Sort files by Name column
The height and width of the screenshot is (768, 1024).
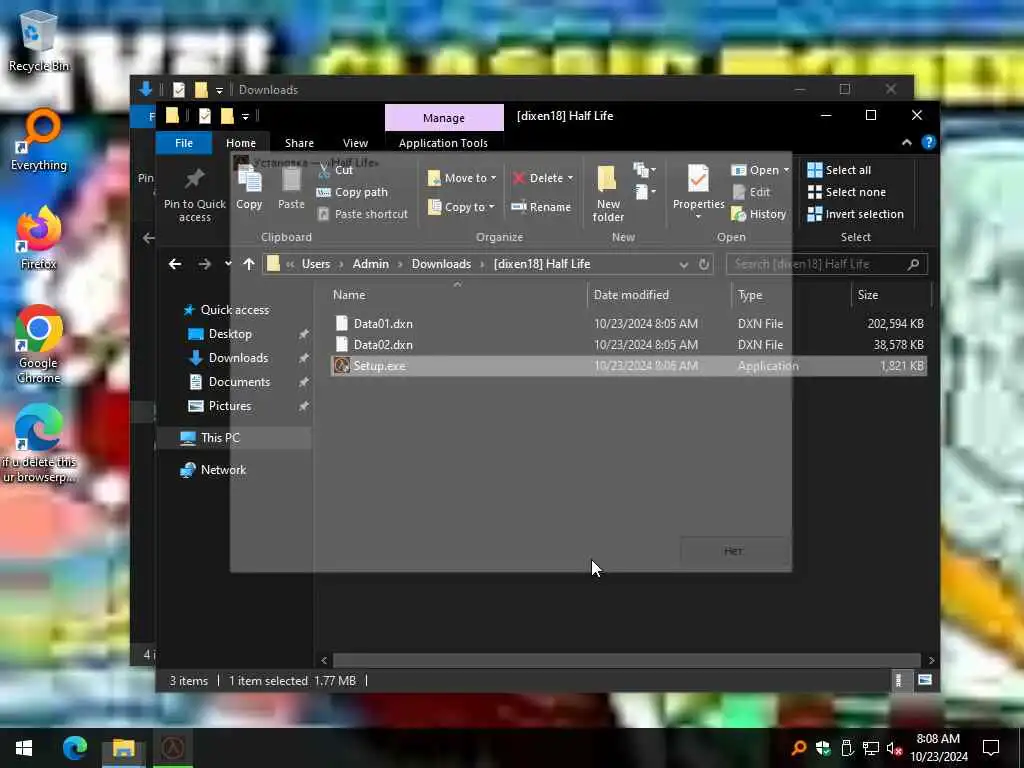(457, 295)
